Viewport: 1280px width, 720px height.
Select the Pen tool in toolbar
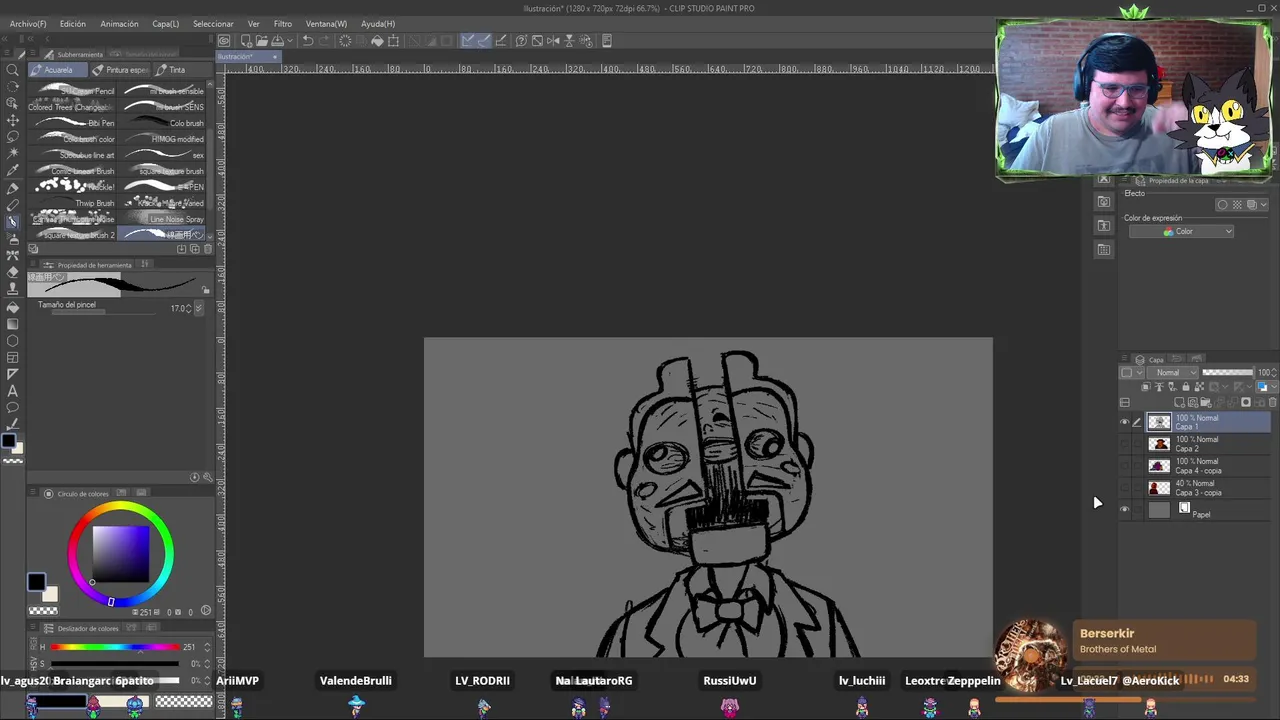[x=13, y=189]
